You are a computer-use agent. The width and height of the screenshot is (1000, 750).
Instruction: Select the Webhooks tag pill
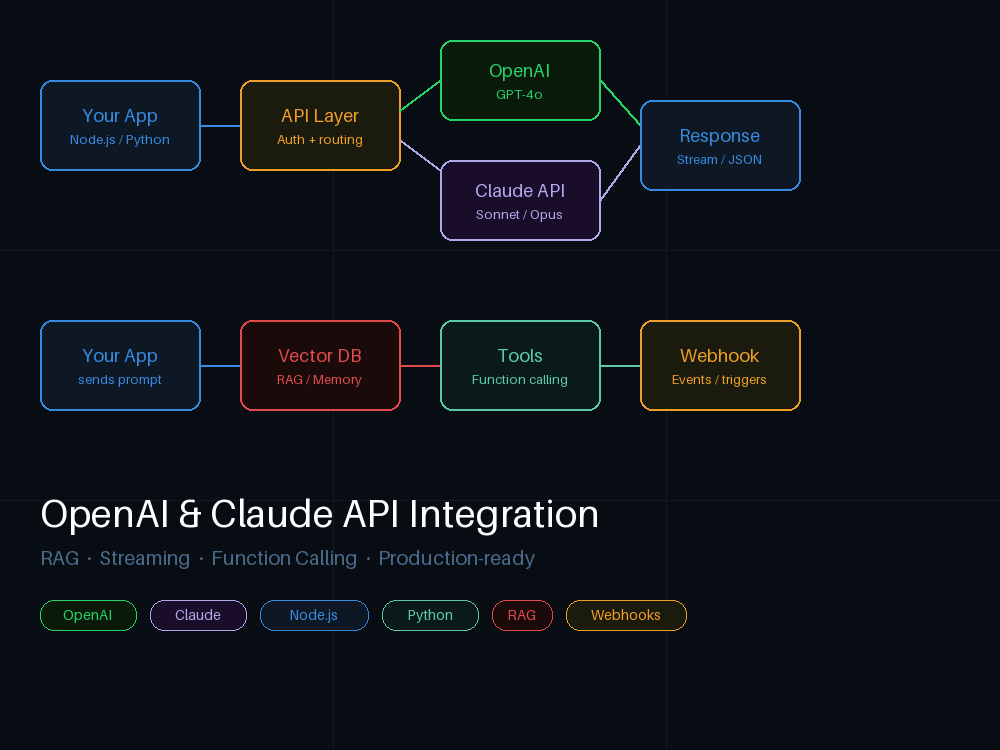click(626, 615)
